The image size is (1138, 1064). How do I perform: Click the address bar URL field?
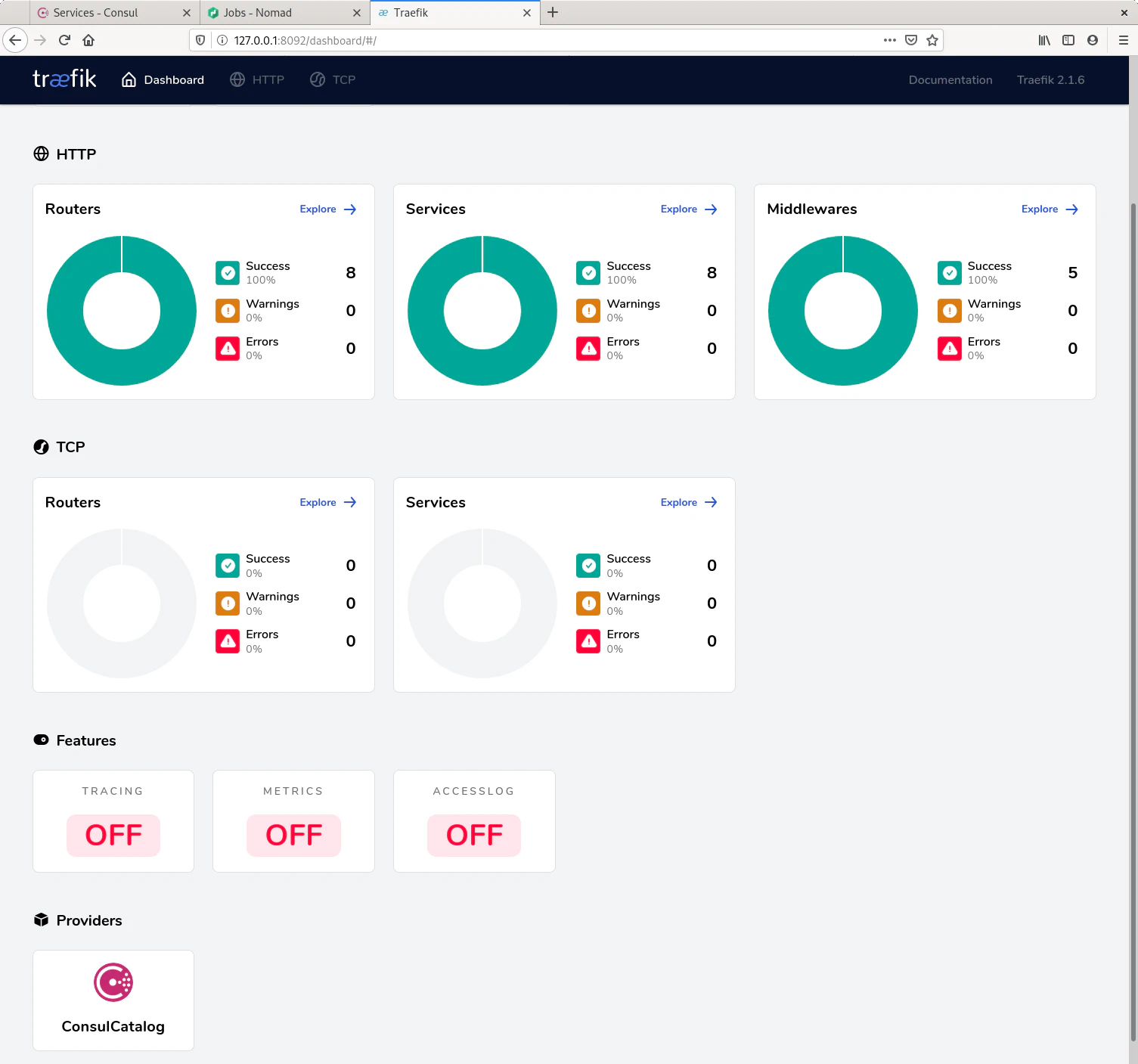click(x=529, y=40)
